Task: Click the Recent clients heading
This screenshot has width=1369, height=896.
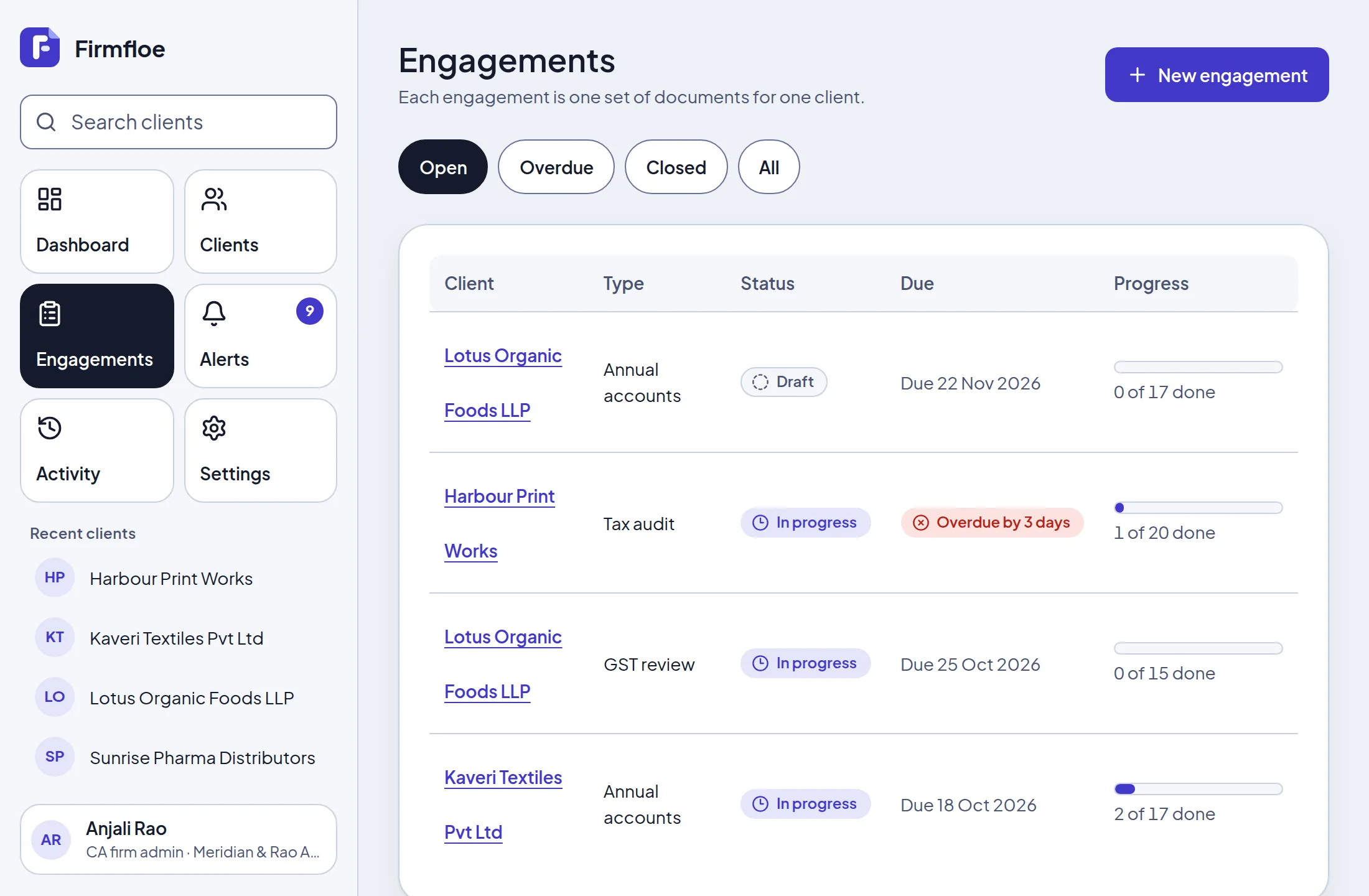Action: [x=83, y=533]
